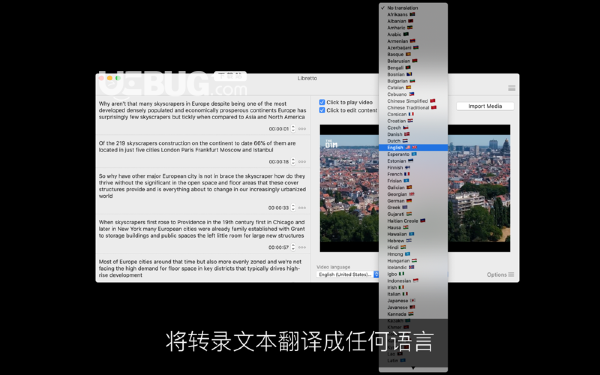Viewport: 600px width, 375px height.
Task: Choose Italian in the translation menu
Action: pyautogui.click(x=413, y=294)
